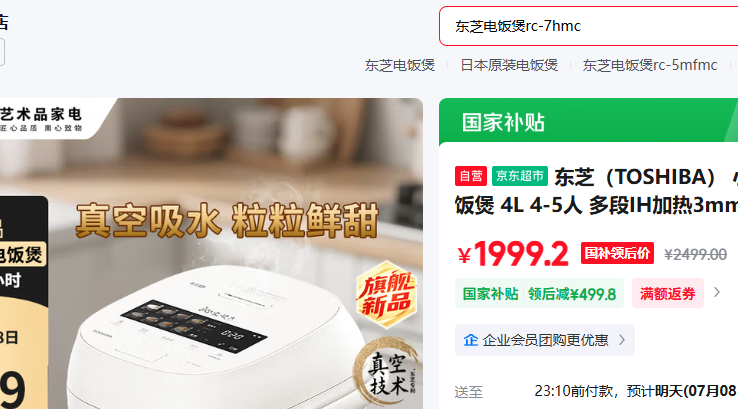Select suggested search 日本原装电饭煲

pyautogui.click(x=509, y=65)
